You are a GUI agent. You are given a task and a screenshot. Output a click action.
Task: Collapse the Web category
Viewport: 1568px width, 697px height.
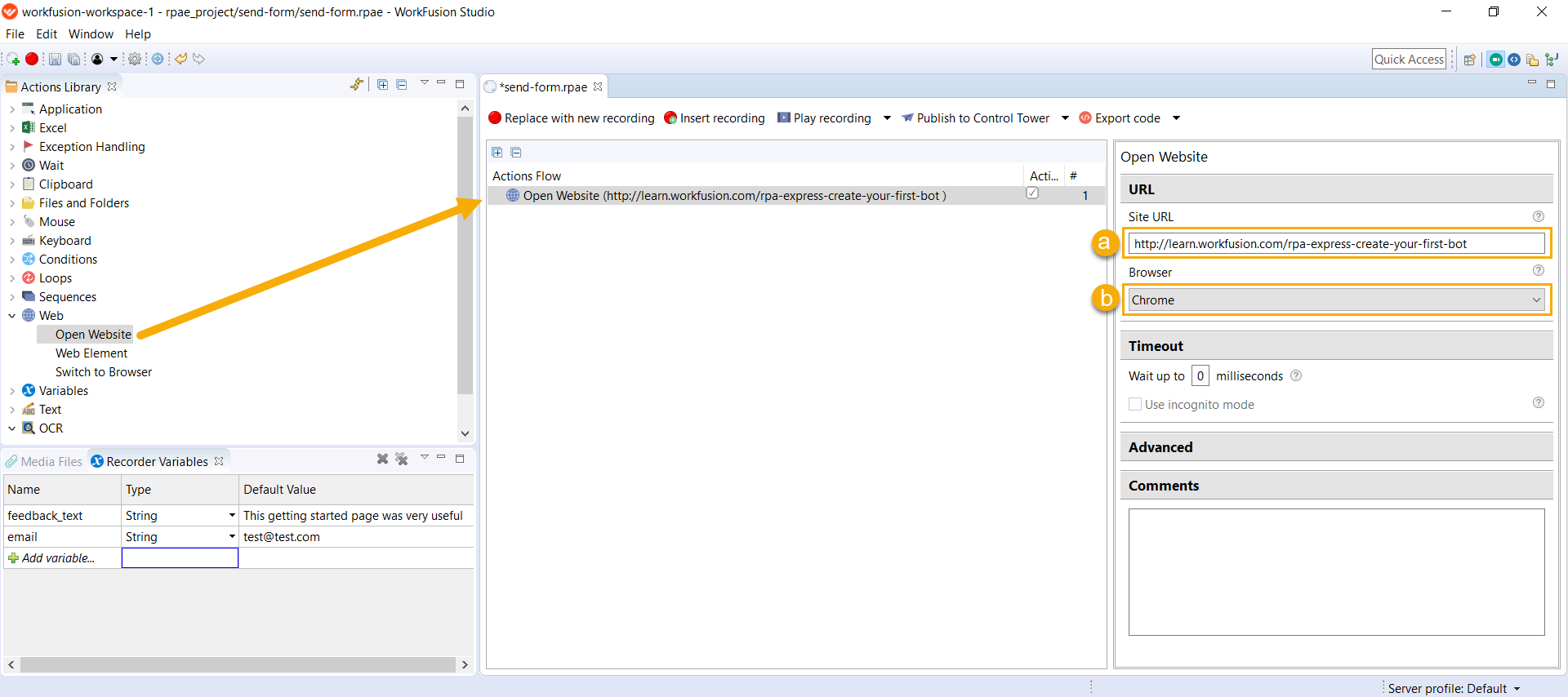click(x=11, y=316)
